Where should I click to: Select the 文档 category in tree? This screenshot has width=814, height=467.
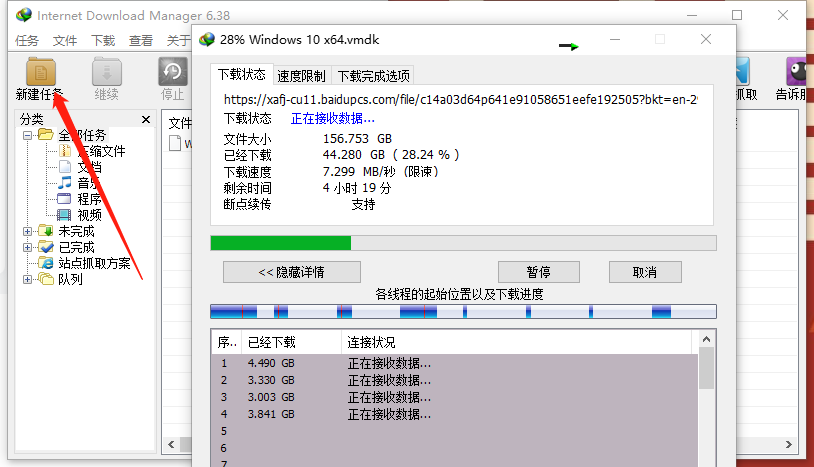tap(89, 167)
